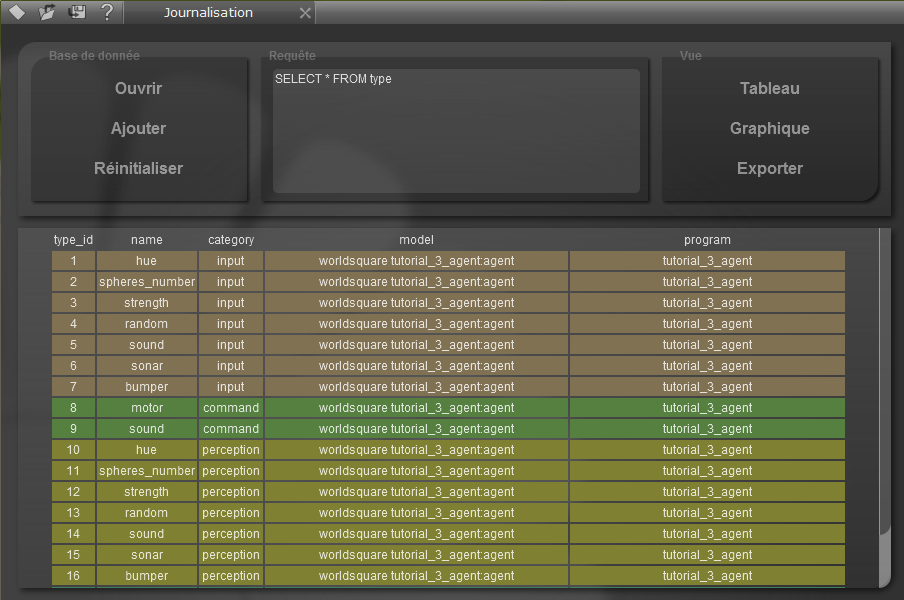The height and width of the screenshot is (600, 904).
Task: Select the 'hue' cell in row 1
Action: (x=146, y=261)
